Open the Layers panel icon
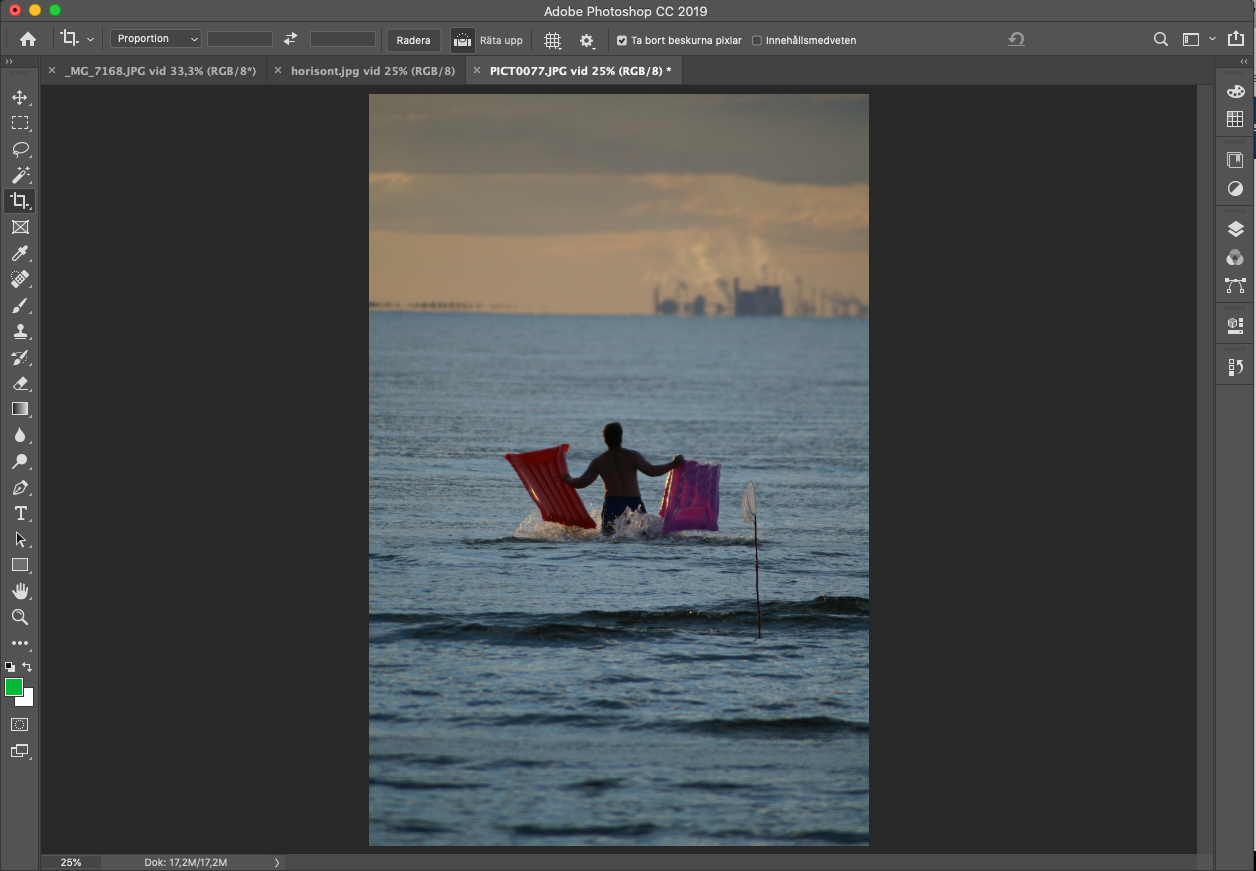Screen dimensions: 1256x871 pos(1235,229)
